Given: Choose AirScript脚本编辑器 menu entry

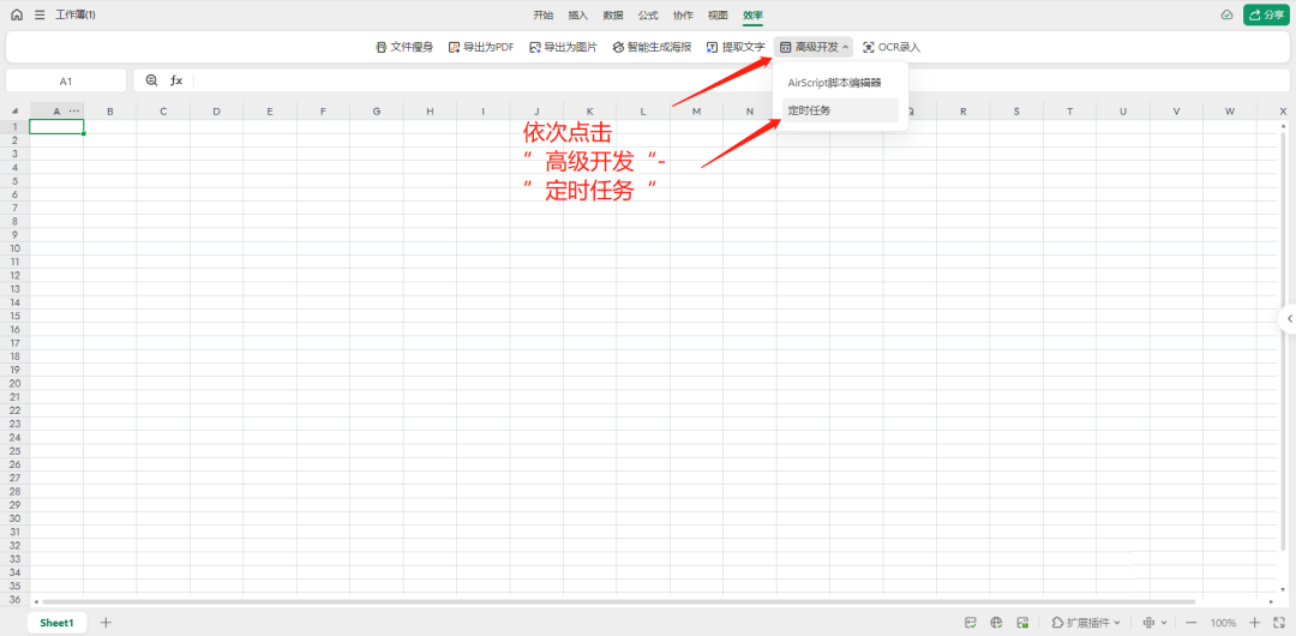Looking at the screenshot, I should [x=834, y=82].
